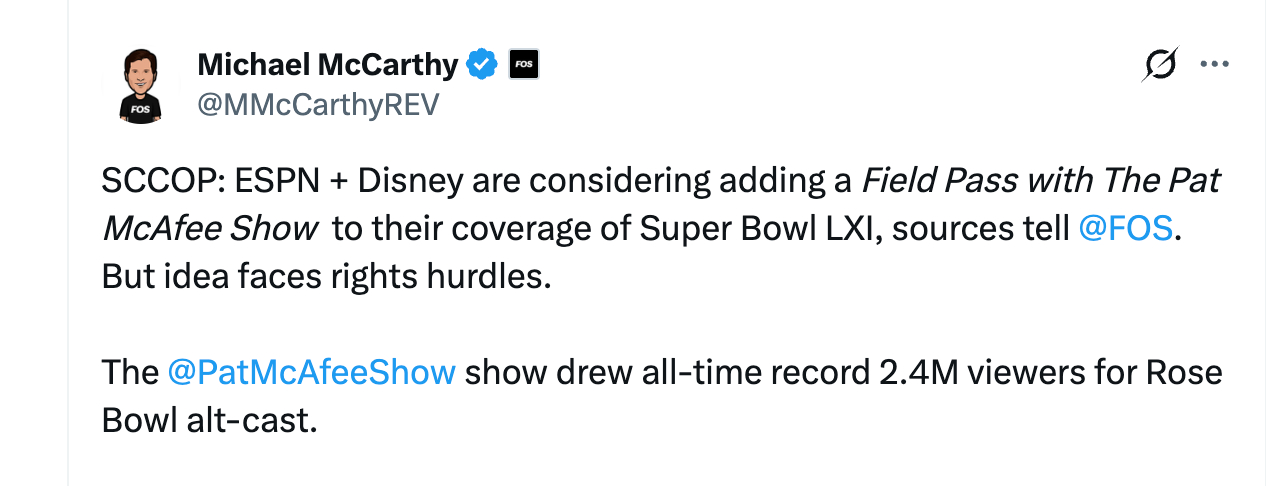The width and height of the screenshot is (1266, 486).
Task: Open the three-dot More options menu
Action: tap(1214, 65)
